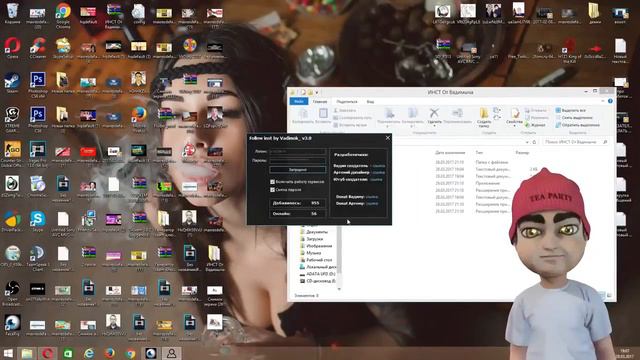Open the Easy access dropdown in ribbon
Image resolution: width=640 pixels, height=360 pixels.
(497, 118)
